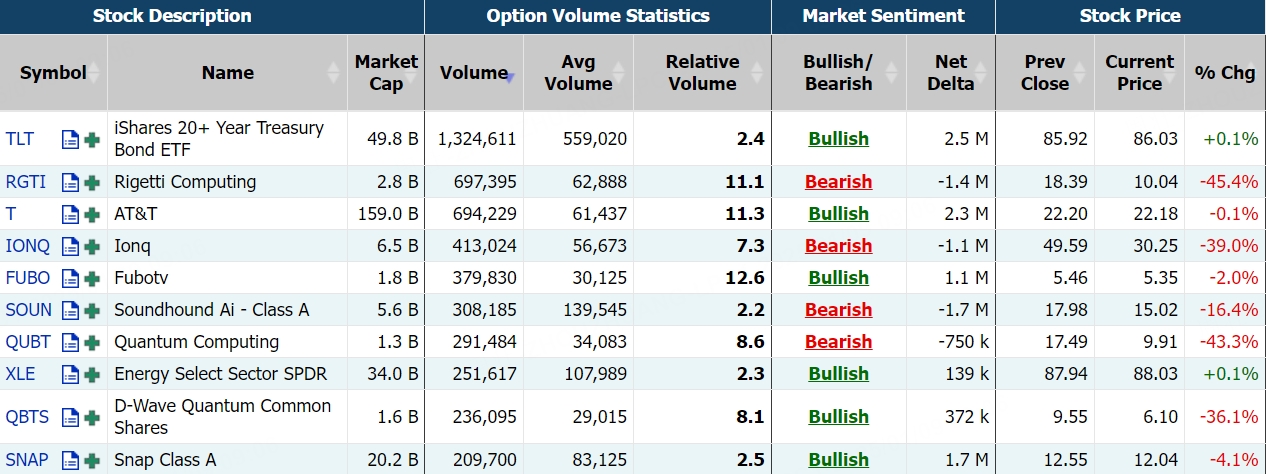1266x474 pixels.
Task: Sort by Prev Close column header
Action: tap(1045, 73)
